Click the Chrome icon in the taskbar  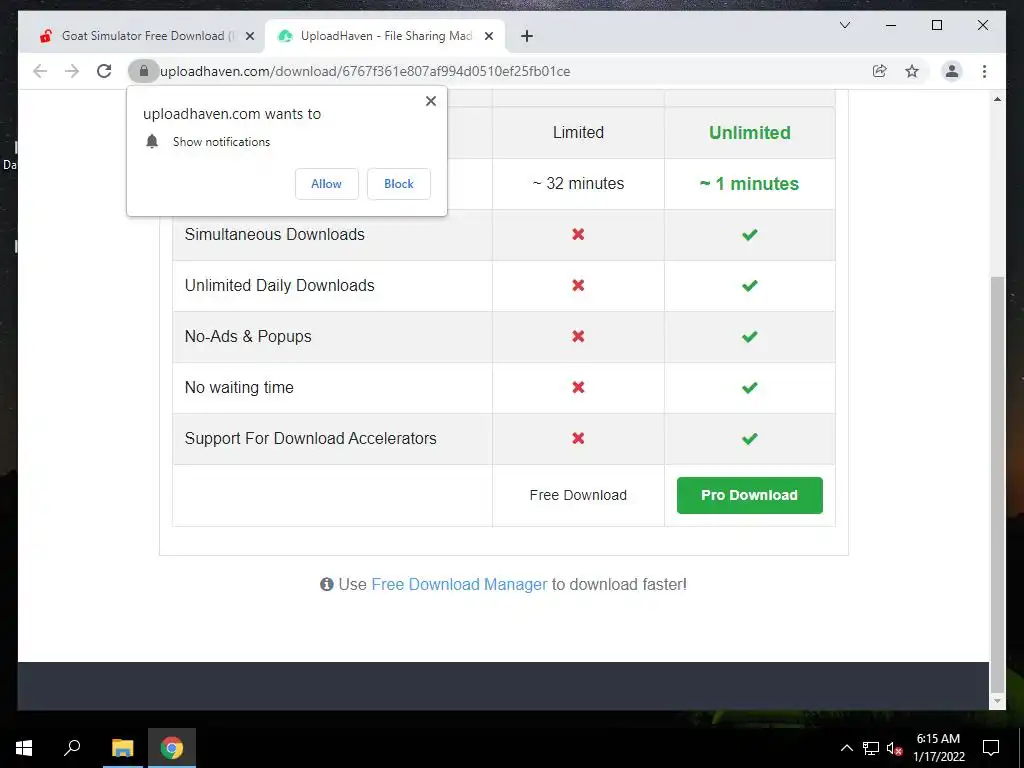pyautogui.click(x=172, y=748)
